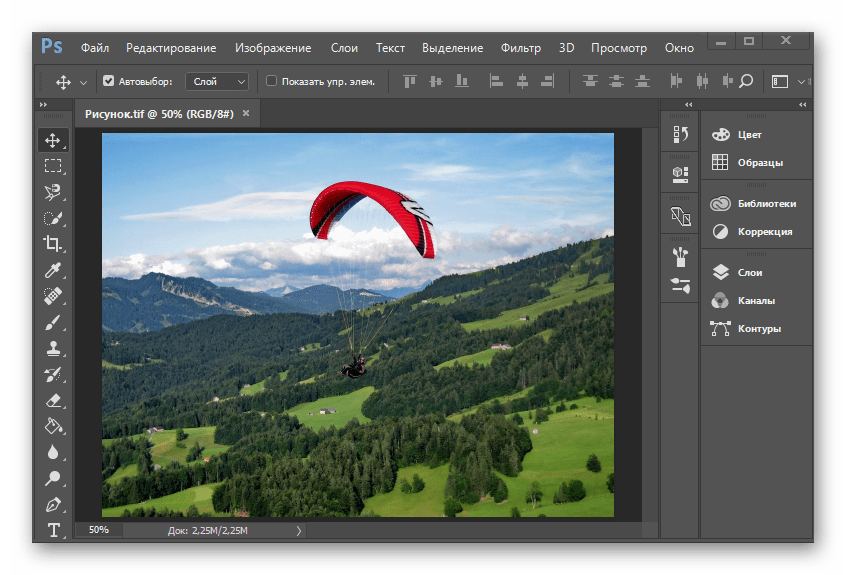The image size is (846, 575).
Task: Click the search magnifier in options bar
Action: tap(746, 81)
